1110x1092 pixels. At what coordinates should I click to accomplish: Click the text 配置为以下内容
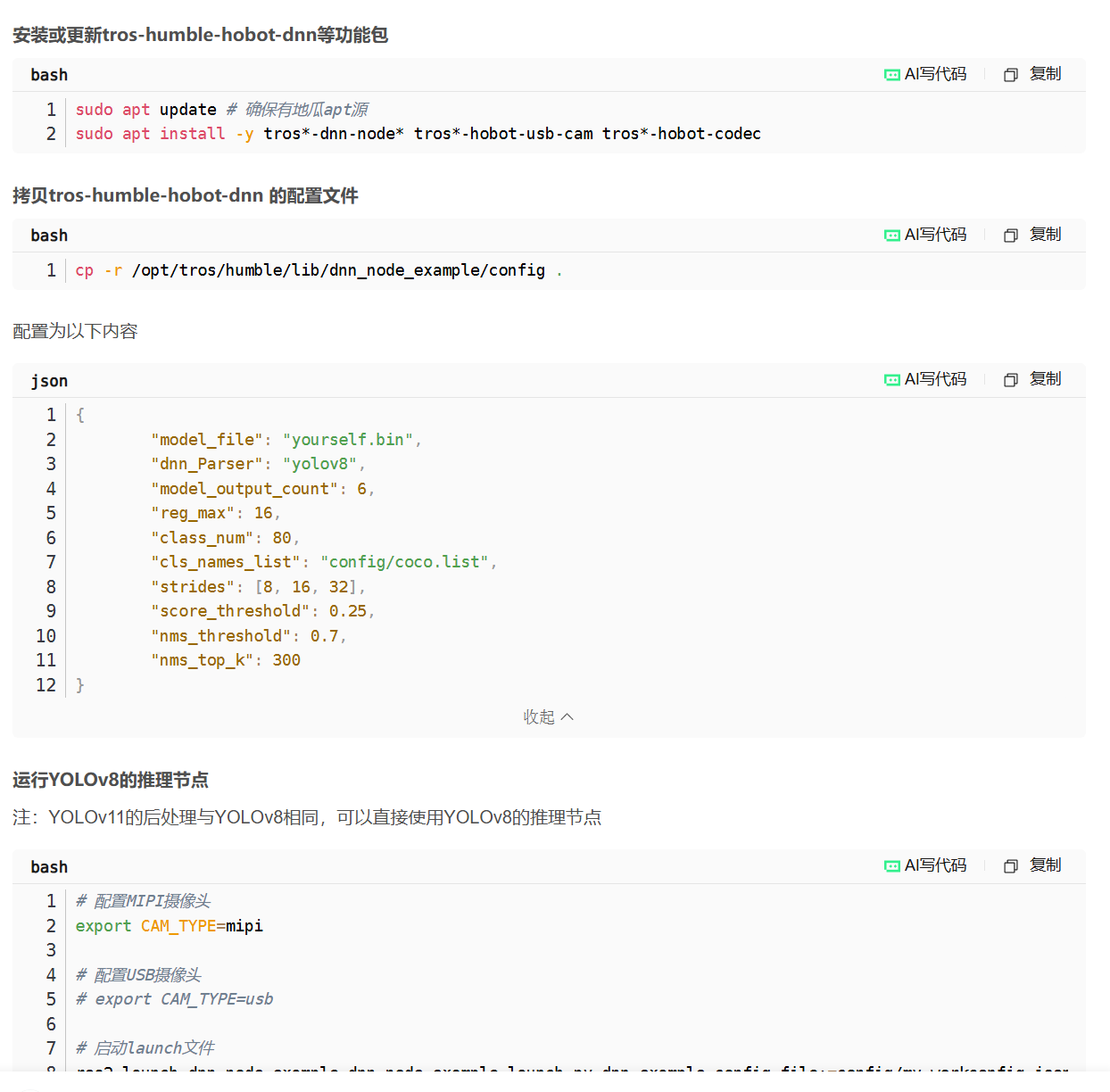(75, 331)
